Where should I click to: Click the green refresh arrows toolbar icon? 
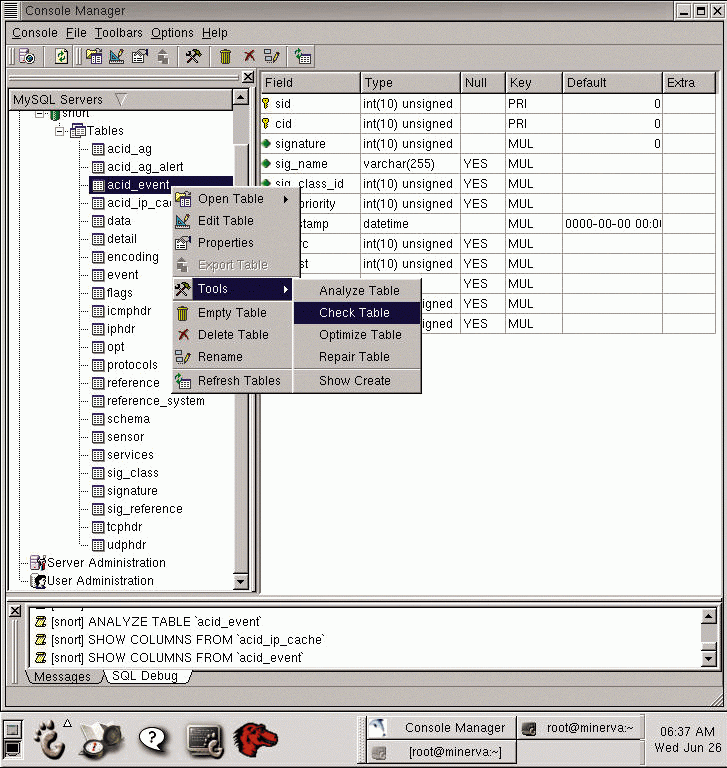coord(61,57)
